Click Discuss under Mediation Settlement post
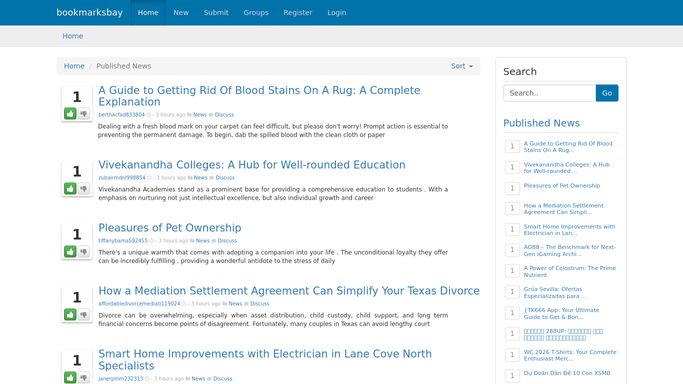This screenshot has height=384, width=683. tap(260, 304)
